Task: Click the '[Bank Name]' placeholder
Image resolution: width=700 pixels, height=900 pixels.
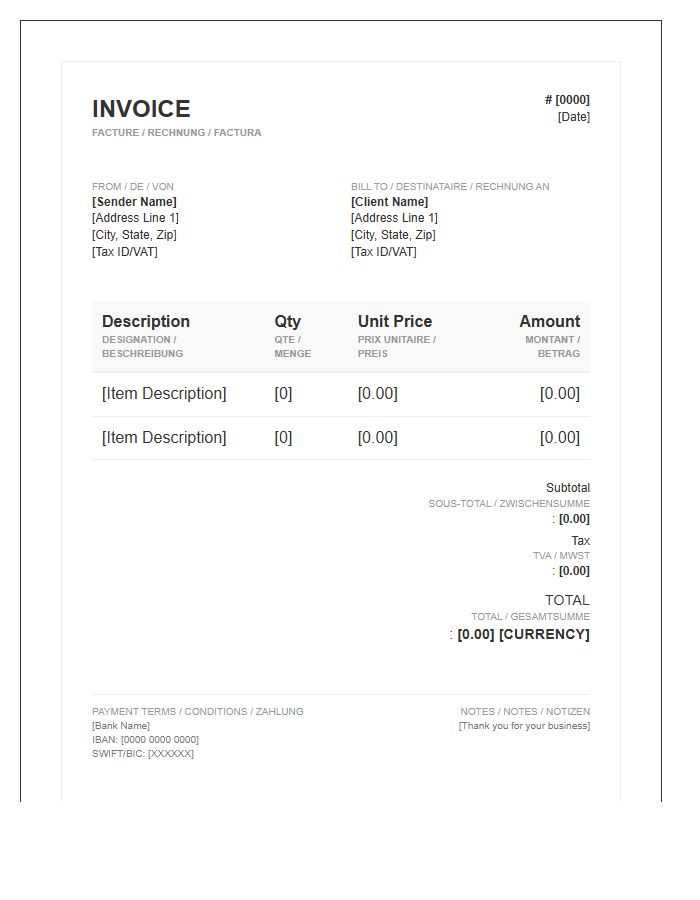Action: click(121, 726)
